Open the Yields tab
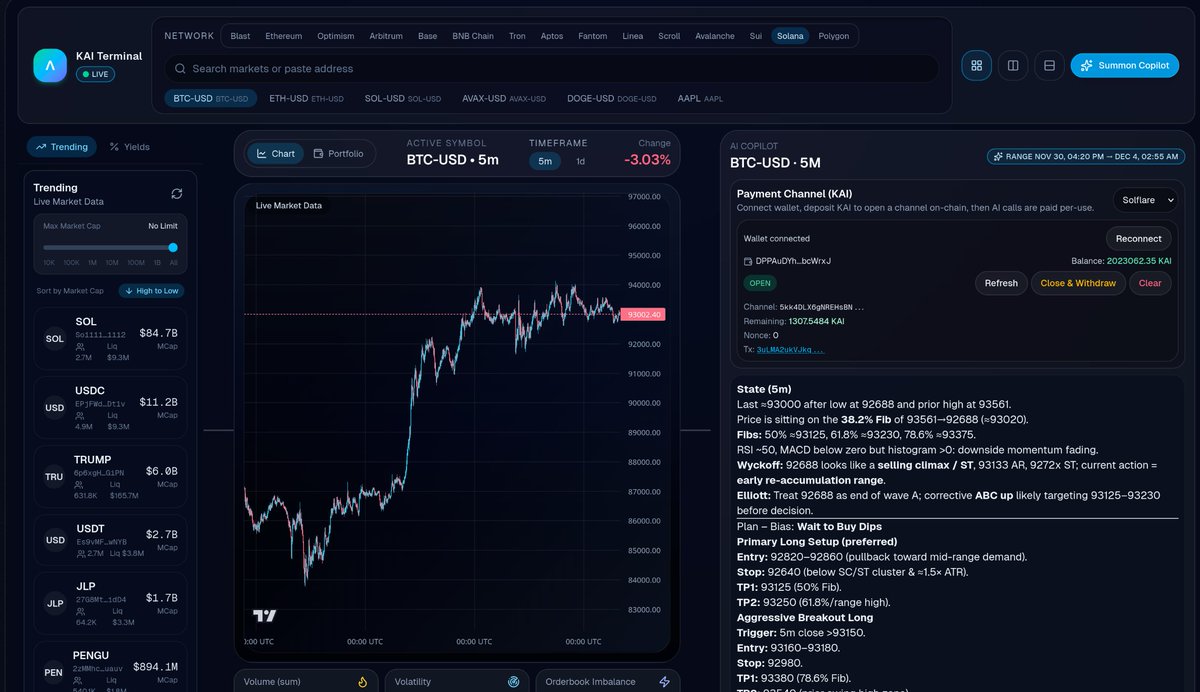This screenshot has height=692, width=1200. pos(130,147)
